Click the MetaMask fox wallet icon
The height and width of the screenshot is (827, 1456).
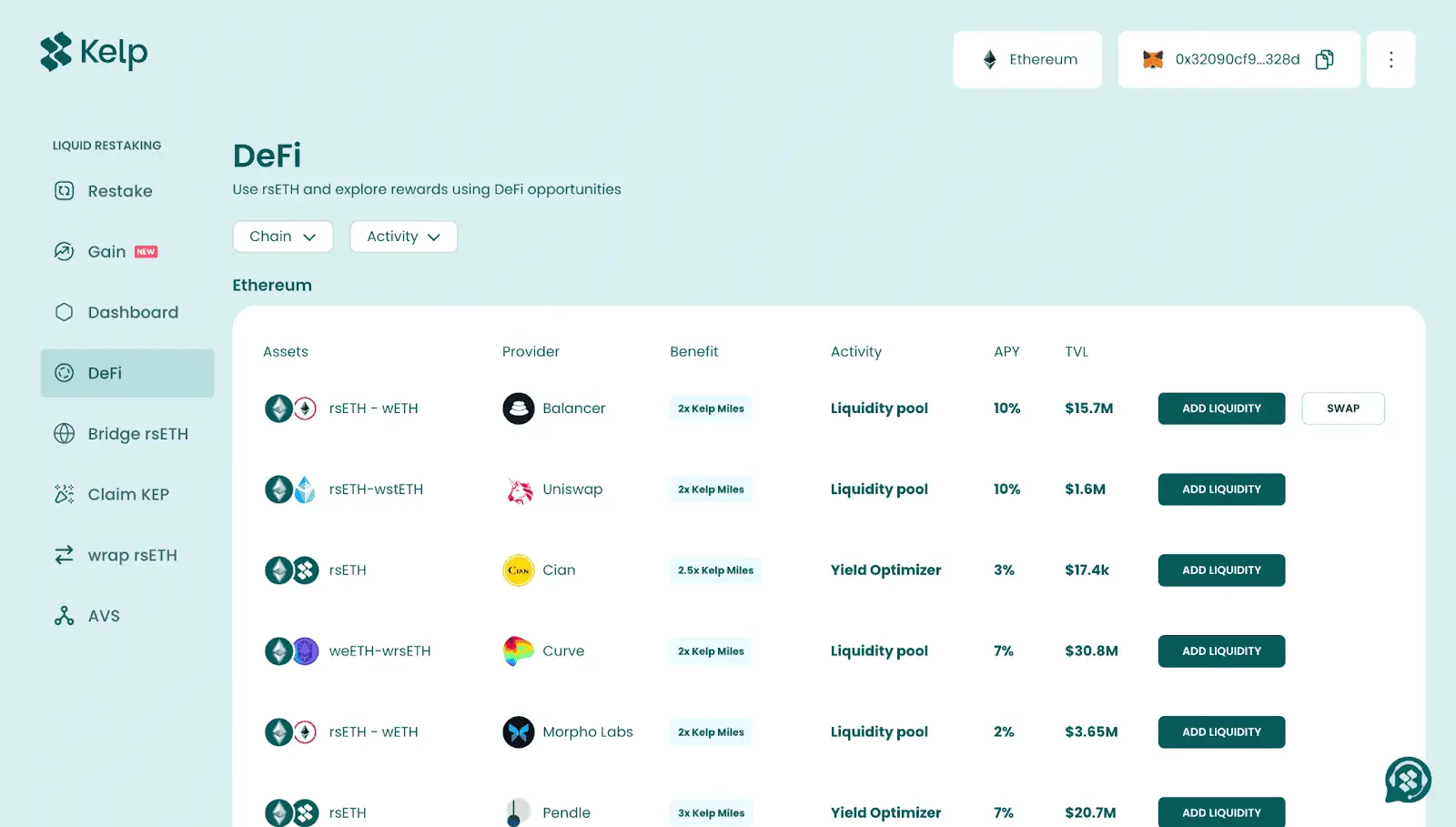point(1153,59)
